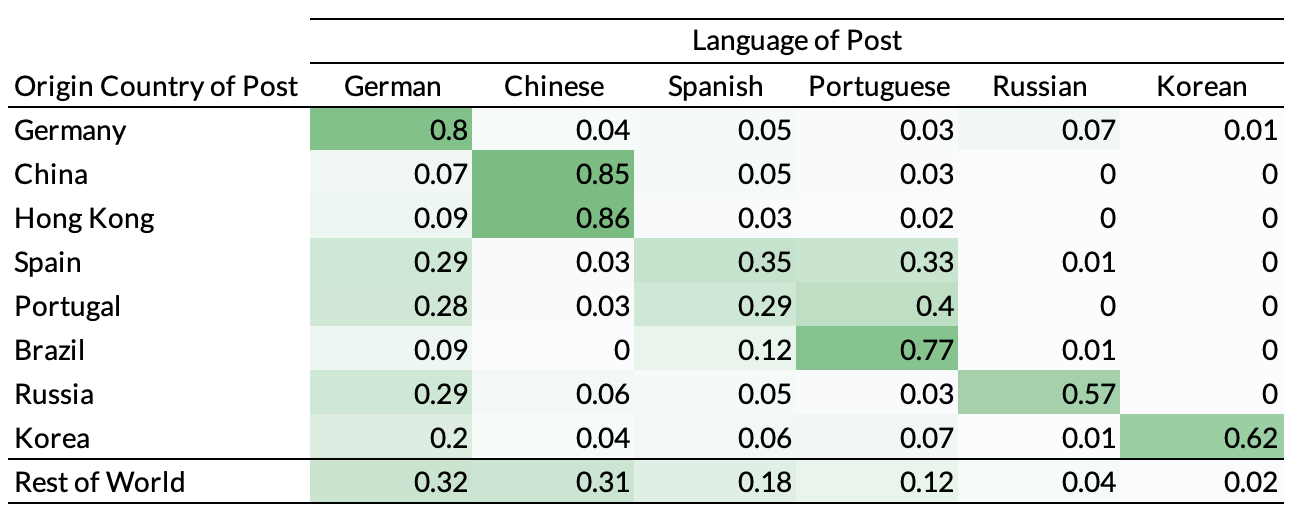
Task: Select the Korean column header
Action: pos(1201,87)
